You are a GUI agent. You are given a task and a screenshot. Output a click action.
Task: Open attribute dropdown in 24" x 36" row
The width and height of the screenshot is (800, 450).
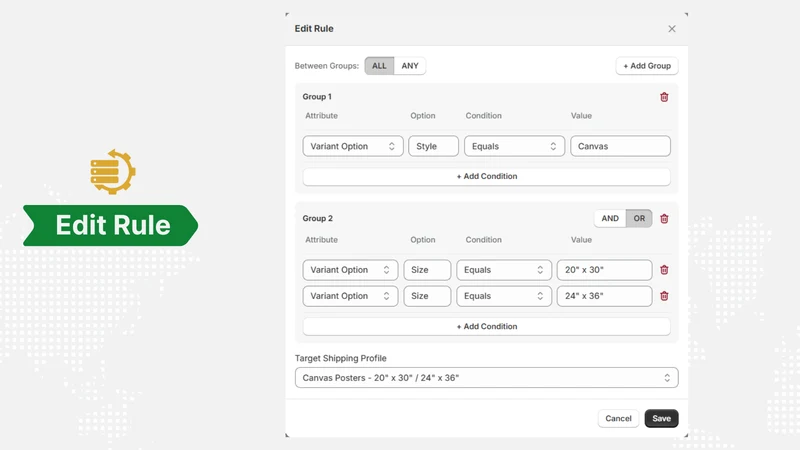[350, 296]
